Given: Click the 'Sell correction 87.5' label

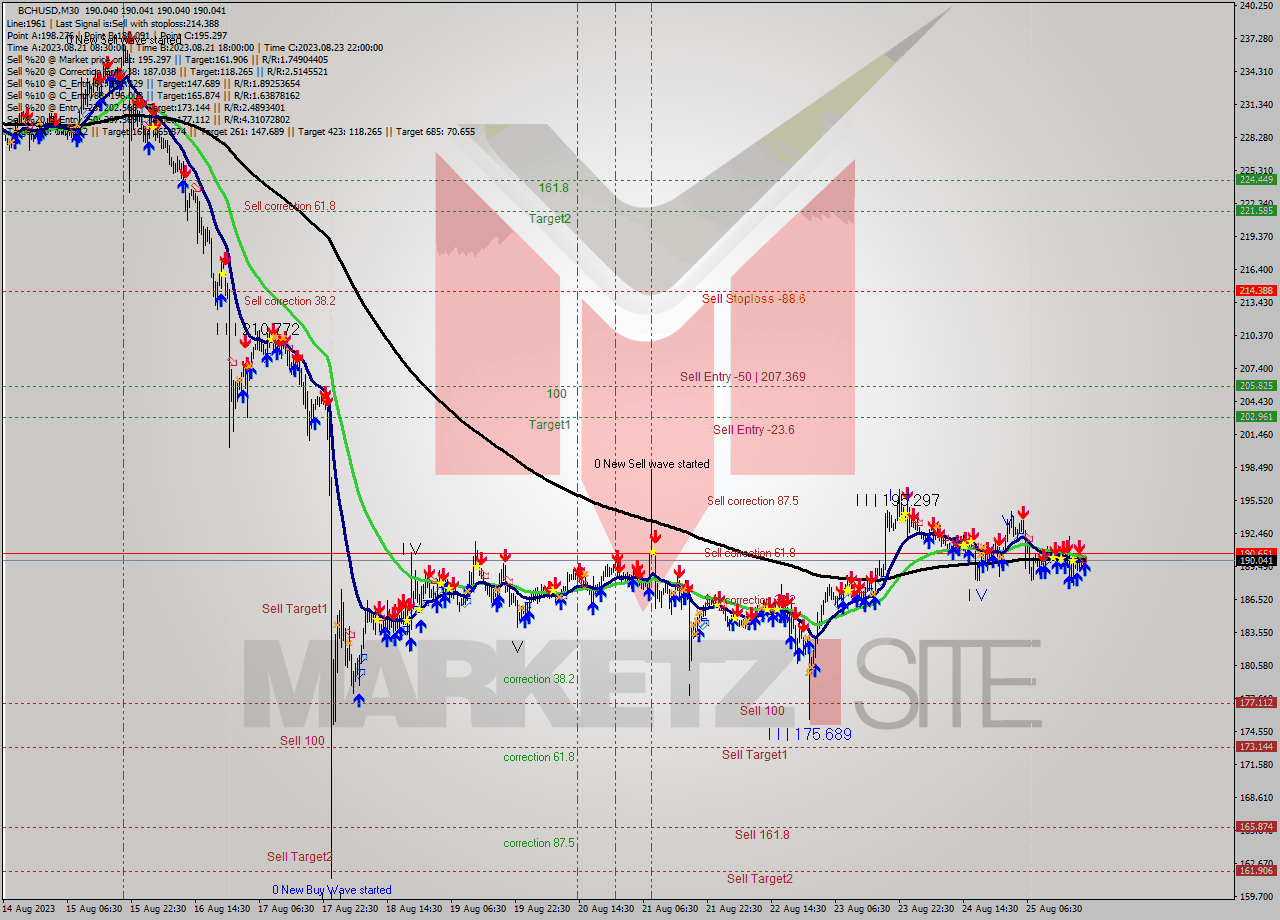Looking at the screenshot, I should (x=753, y=501).
